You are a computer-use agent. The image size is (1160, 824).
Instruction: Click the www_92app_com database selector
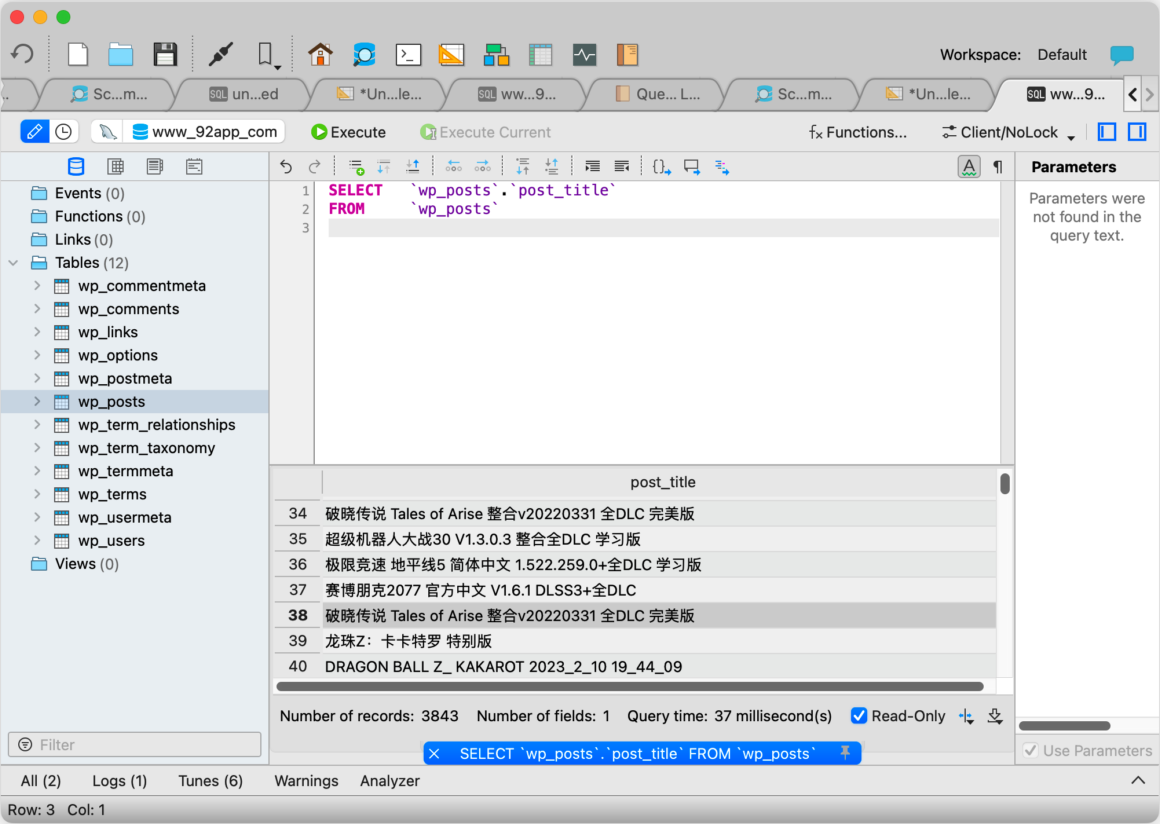click(205, 132)
